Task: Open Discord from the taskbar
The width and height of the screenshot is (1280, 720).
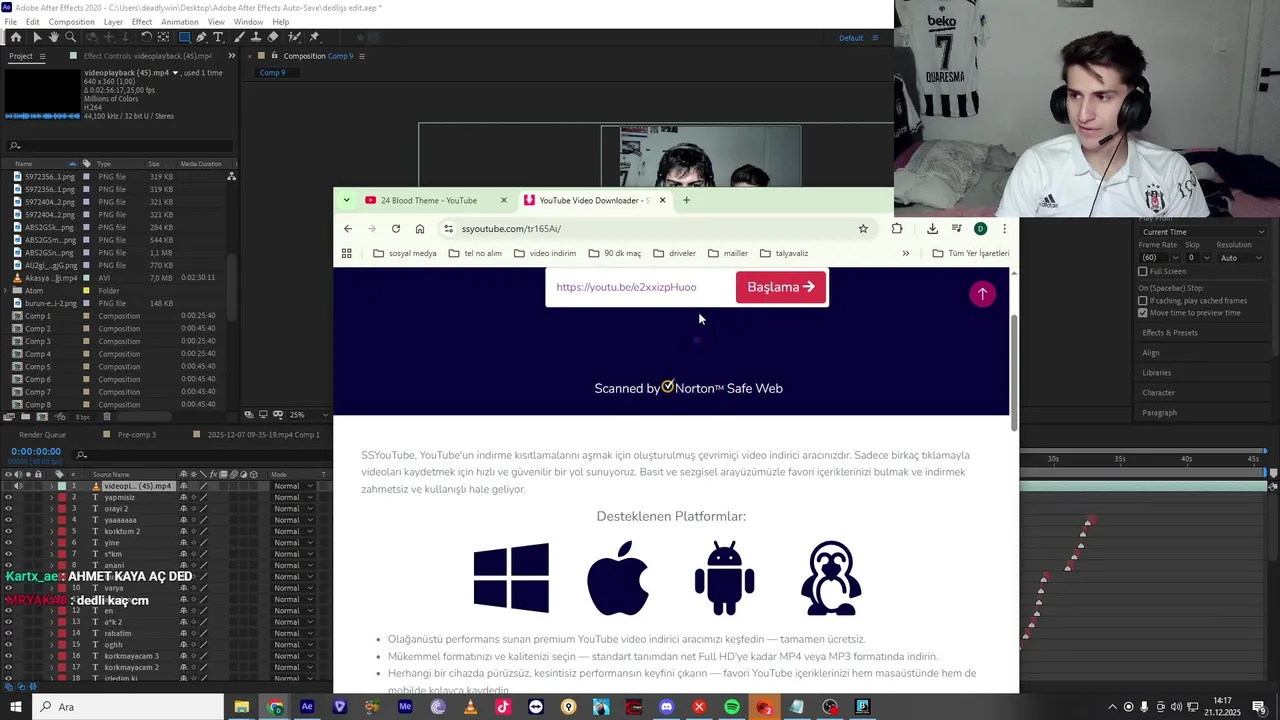Action: pos(666,707)
